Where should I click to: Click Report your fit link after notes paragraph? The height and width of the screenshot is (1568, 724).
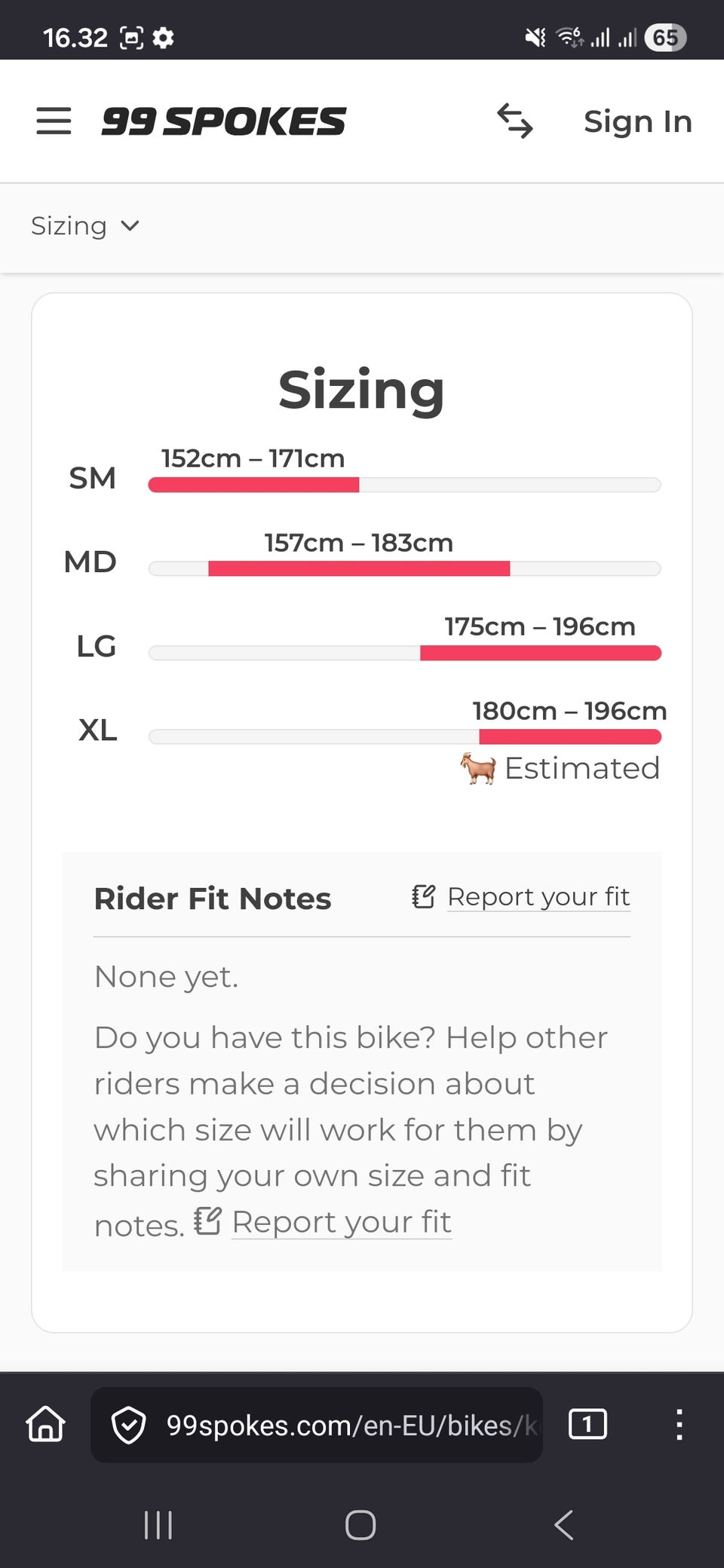coord(341,1222)
